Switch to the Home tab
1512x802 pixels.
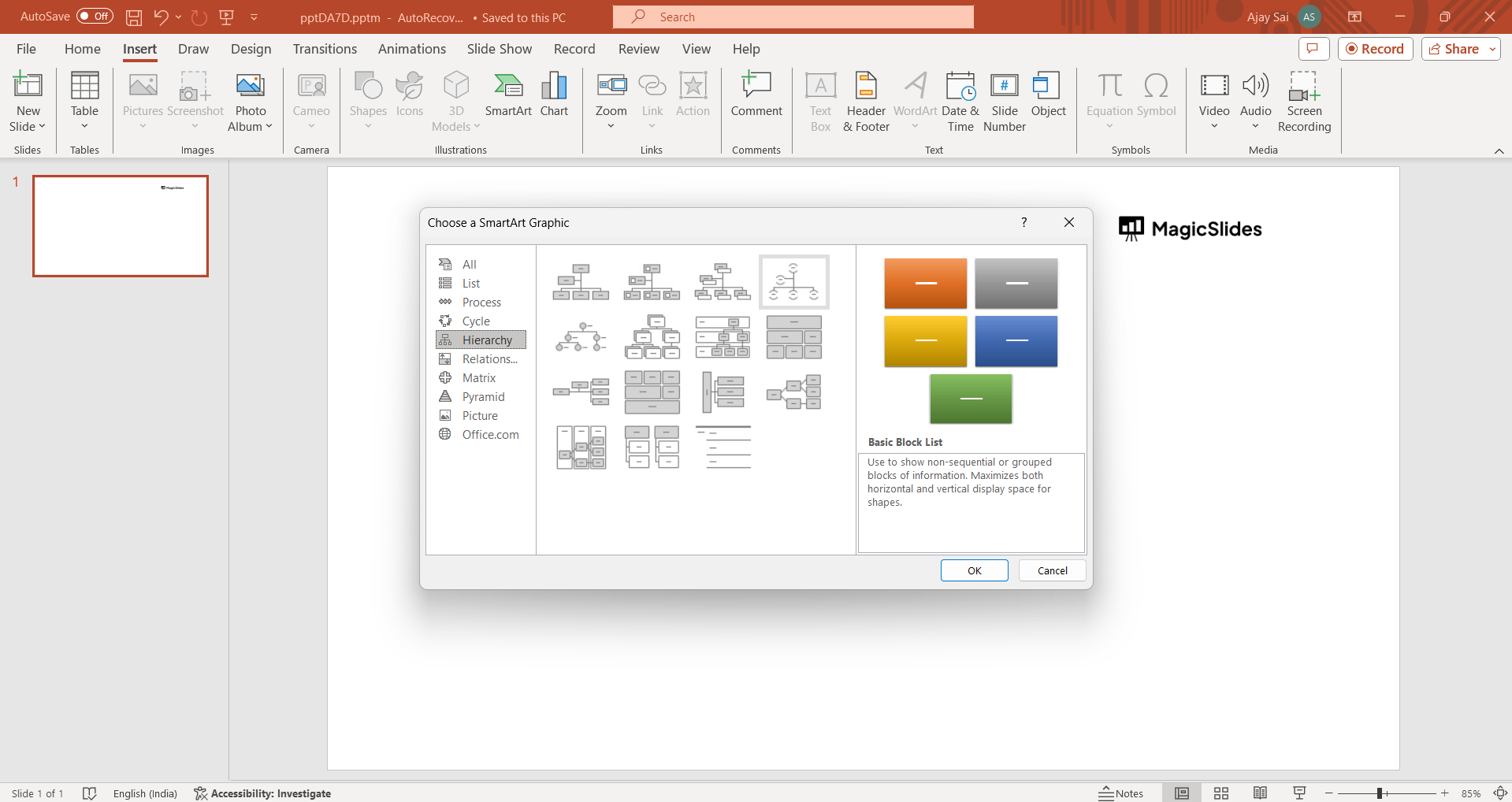tap(83, 49)
